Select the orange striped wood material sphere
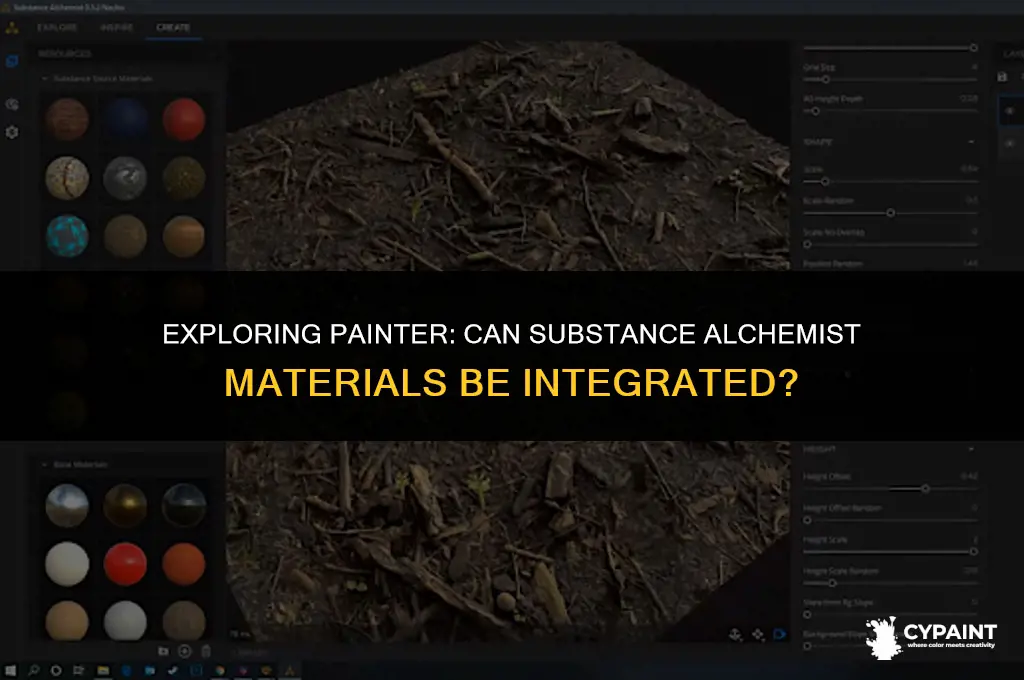The height and width of the screenshot is (680, 1024). coord(184,236)
